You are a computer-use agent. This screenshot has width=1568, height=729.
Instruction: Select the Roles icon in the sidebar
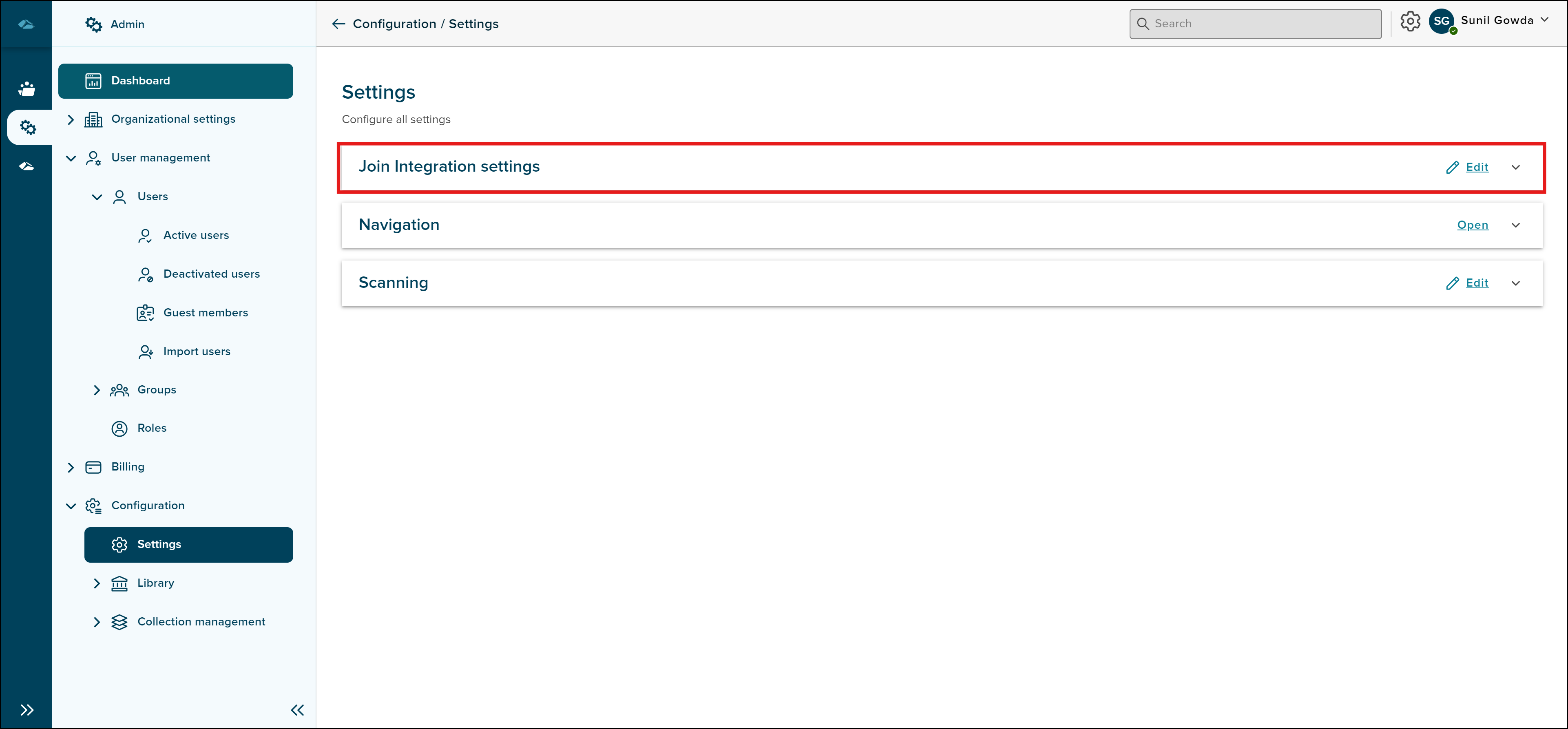119,428
